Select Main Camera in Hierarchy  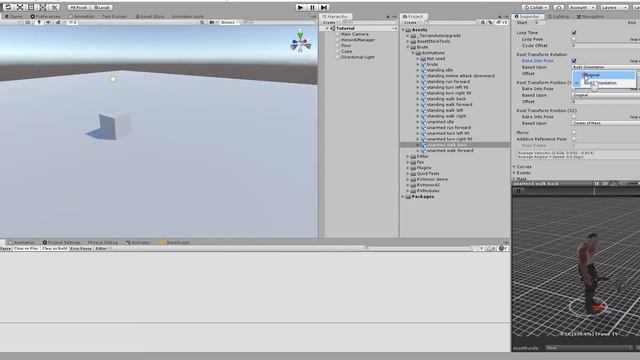354,34
